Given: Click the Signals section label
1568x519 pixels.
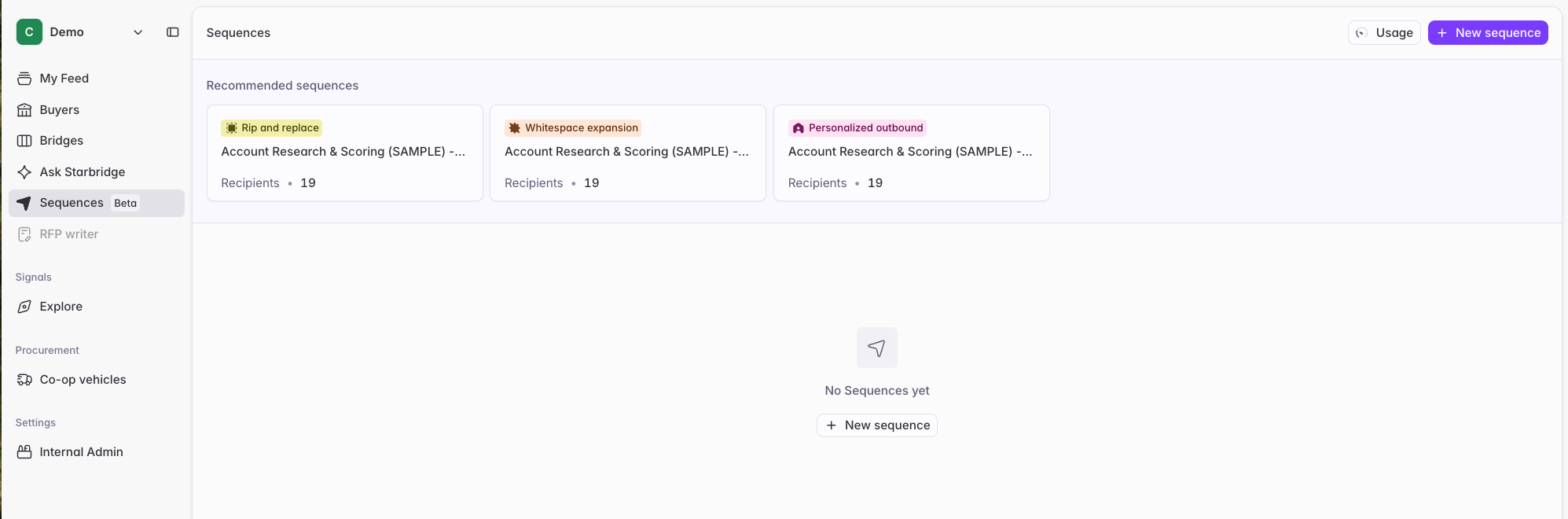Looking at the screenshot, I should click(x=34, y=278).
